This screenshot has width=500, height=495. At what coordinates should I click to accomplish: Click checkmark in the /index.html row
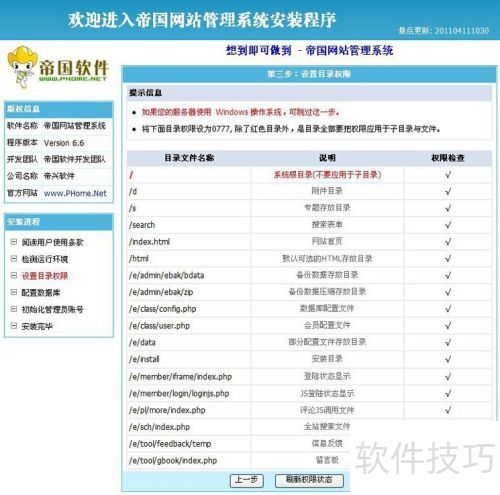[448, 242]
